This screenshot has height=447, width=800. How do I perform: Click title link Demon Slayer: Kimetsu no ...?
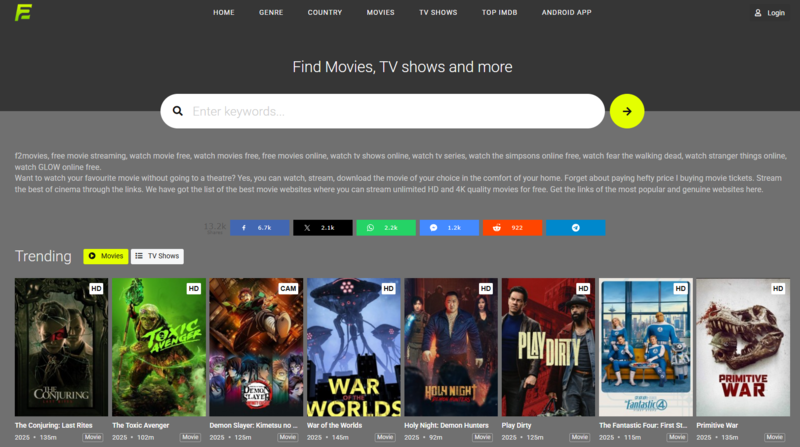point(253,425)
